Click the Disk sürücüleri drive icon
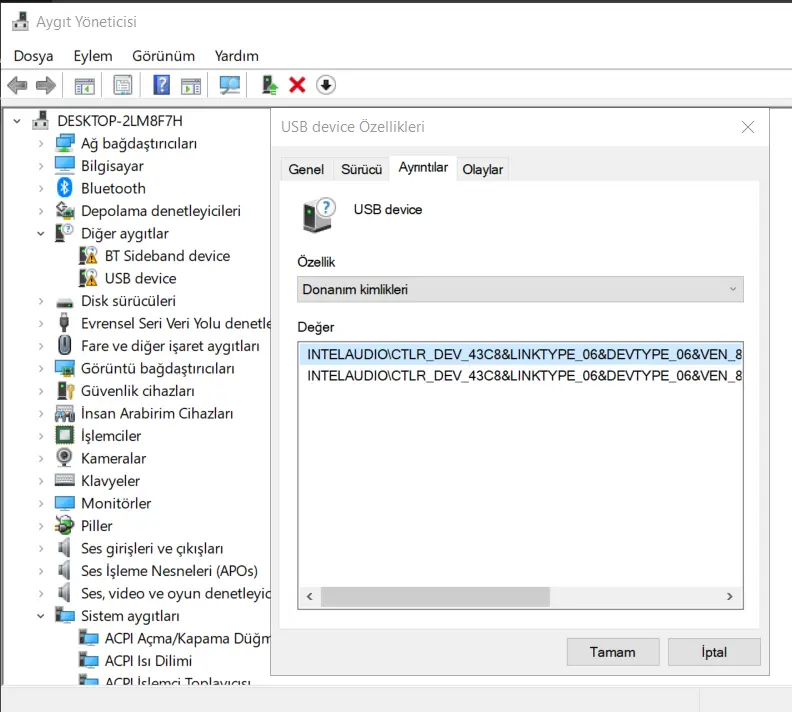Screen dimensions: 792x712 click(x=65, y=302)
